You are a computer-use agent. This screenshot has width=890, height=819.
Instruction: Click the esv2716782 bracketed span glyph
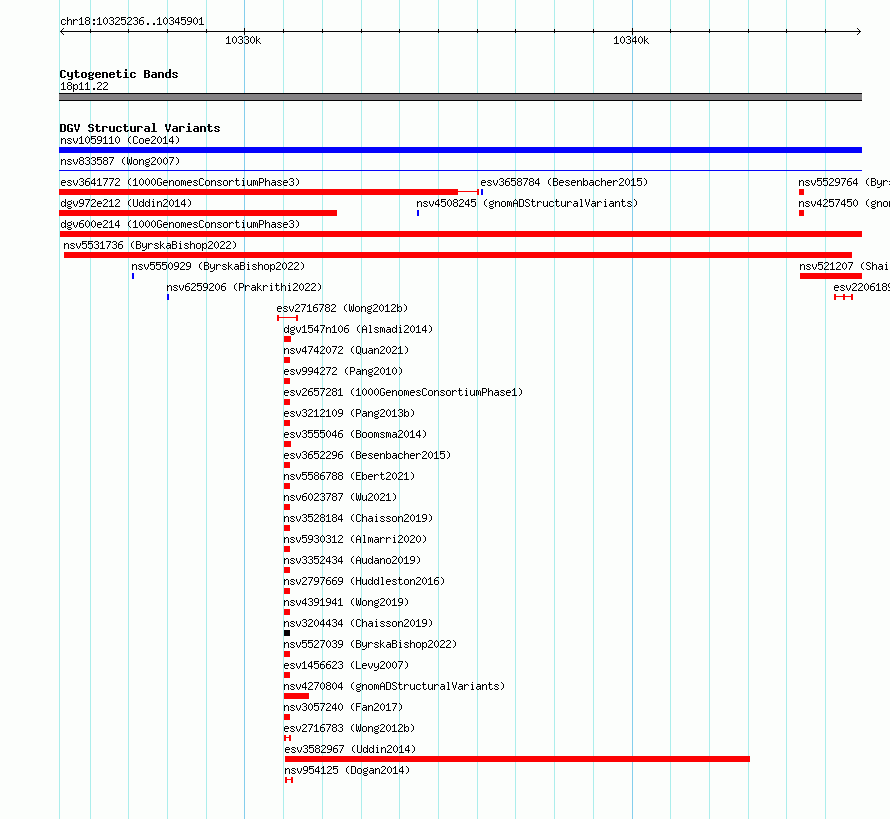(288, 318)
